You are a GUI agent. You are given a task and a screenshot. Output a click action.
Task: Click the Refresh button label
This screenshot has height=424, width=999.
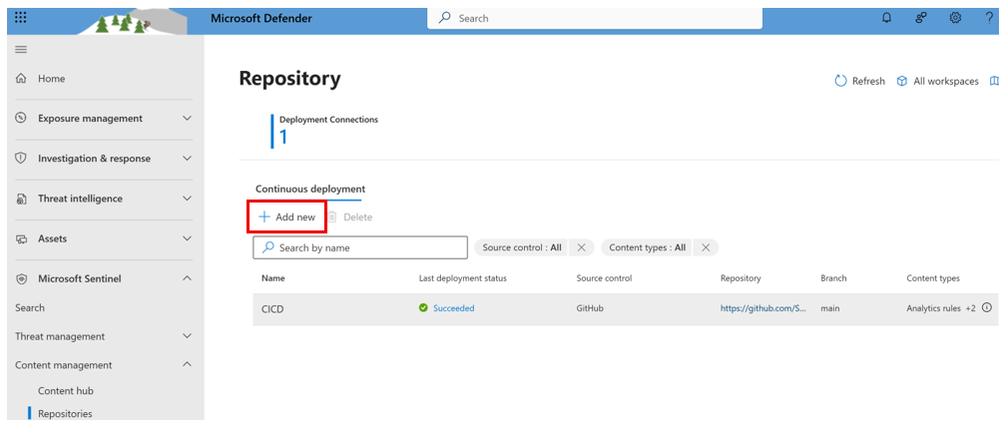(x=868, y=81)
